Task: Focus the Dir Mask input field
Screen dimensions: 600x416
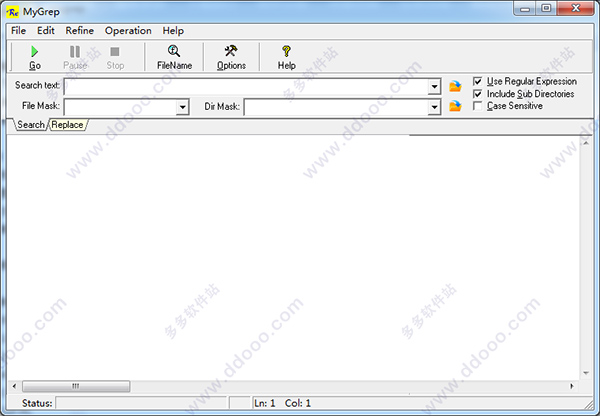Action: (336, 107)
